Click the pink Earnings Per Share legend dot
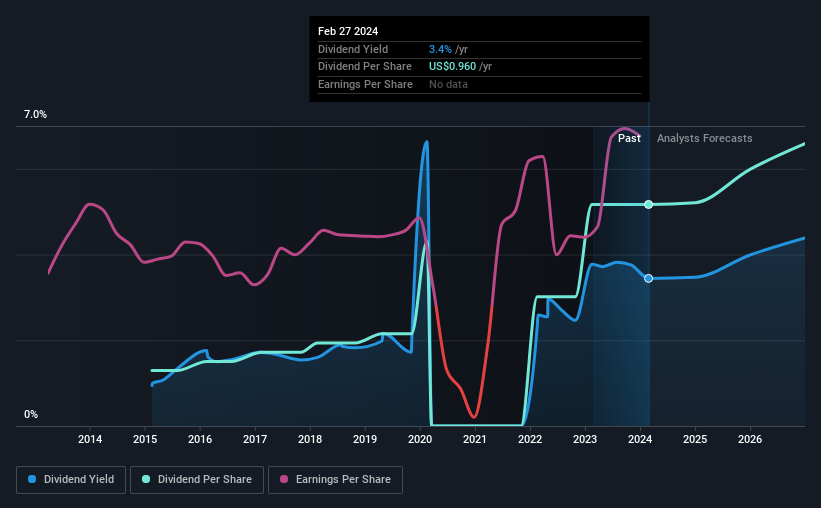The image size is (821, 508). click(x=284, y=479)
